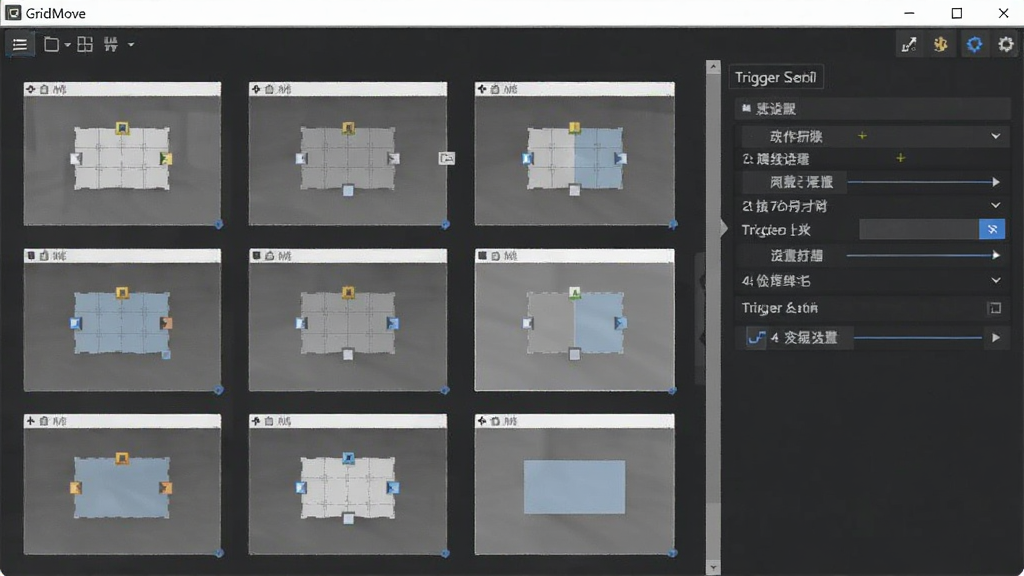Collapse the side panel with the gray triangle
The image size is (1024, 576).
(x=724, y=228)
